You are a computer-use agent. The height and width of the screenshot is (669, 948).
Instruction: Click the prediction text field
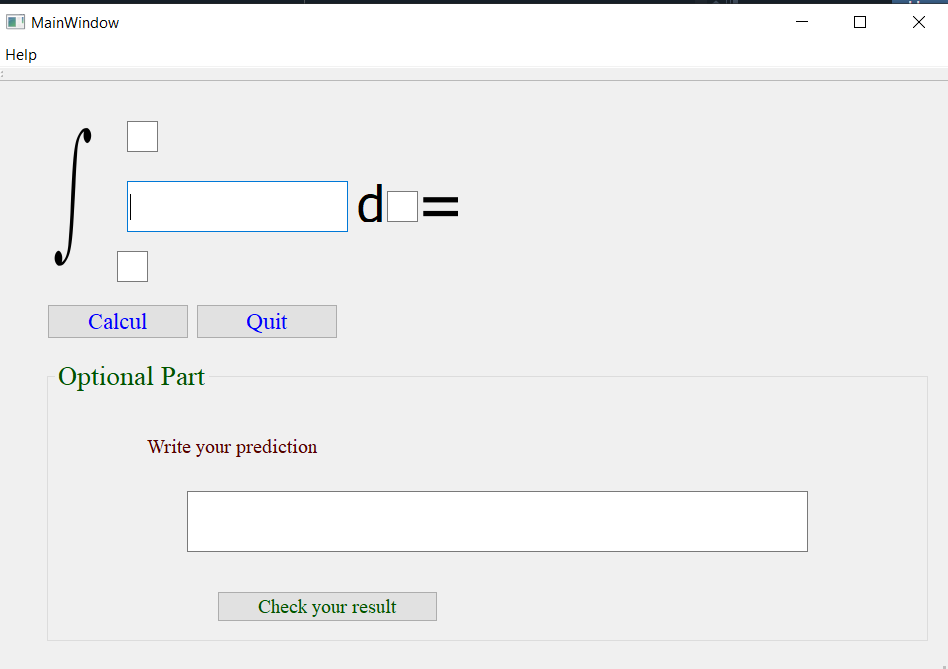pyautogui.click(x=498, y=522)
